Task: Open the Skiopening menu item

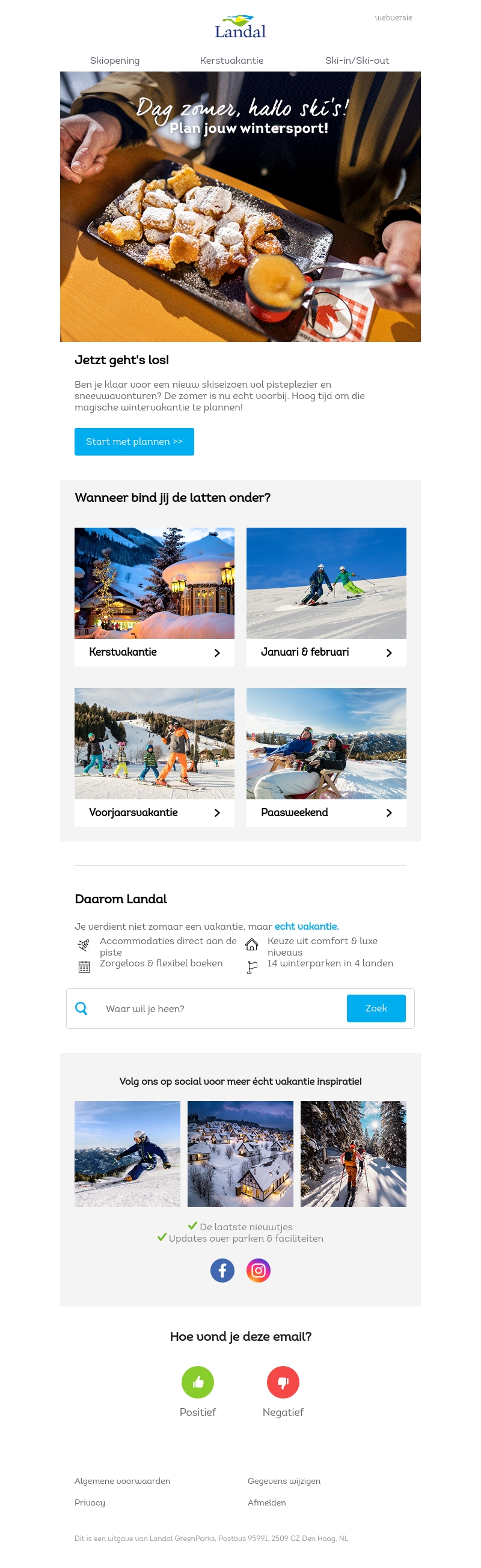Action: 114,60
